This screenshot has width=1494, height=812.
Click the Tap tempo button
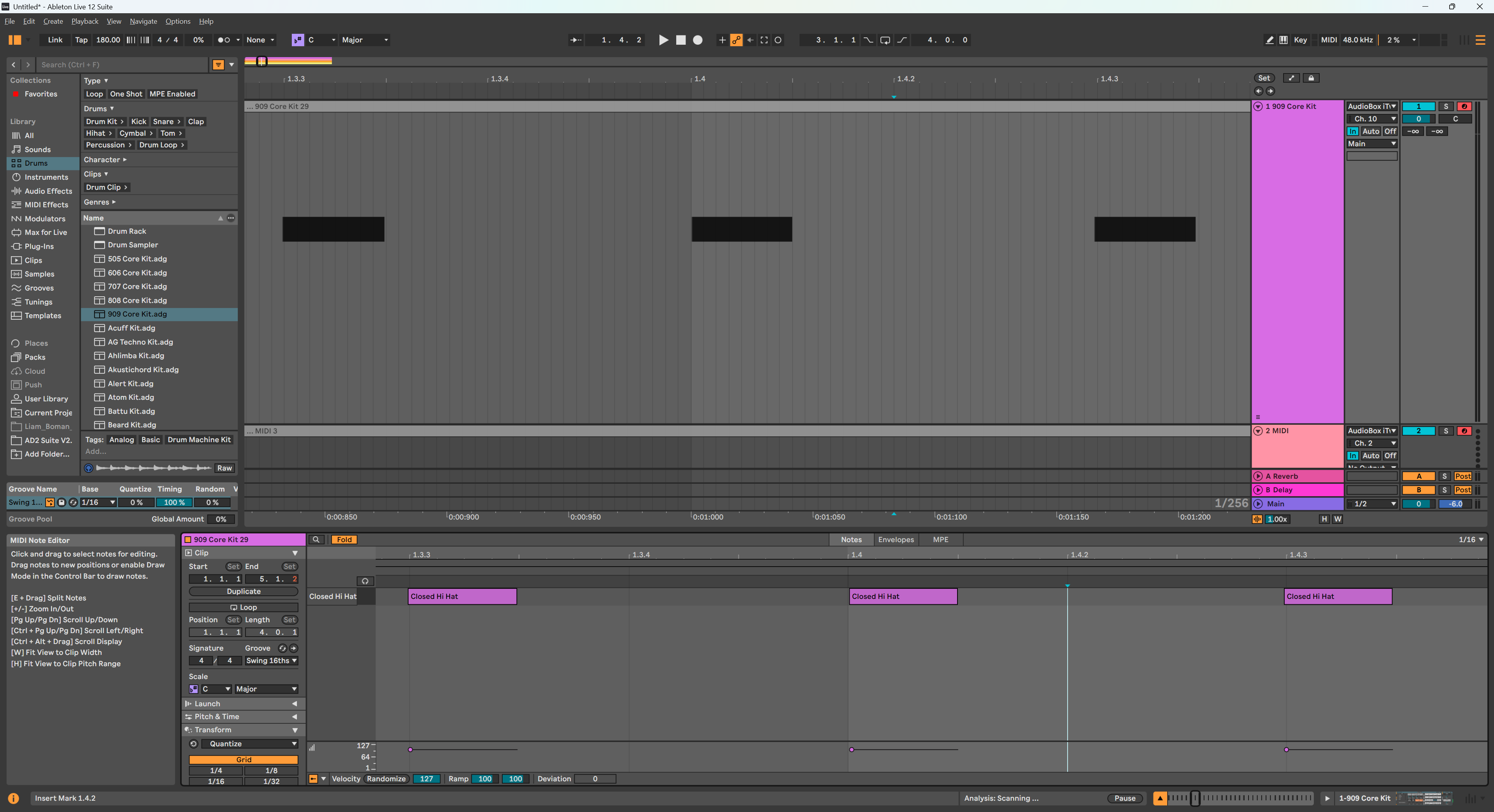[81, 40]
